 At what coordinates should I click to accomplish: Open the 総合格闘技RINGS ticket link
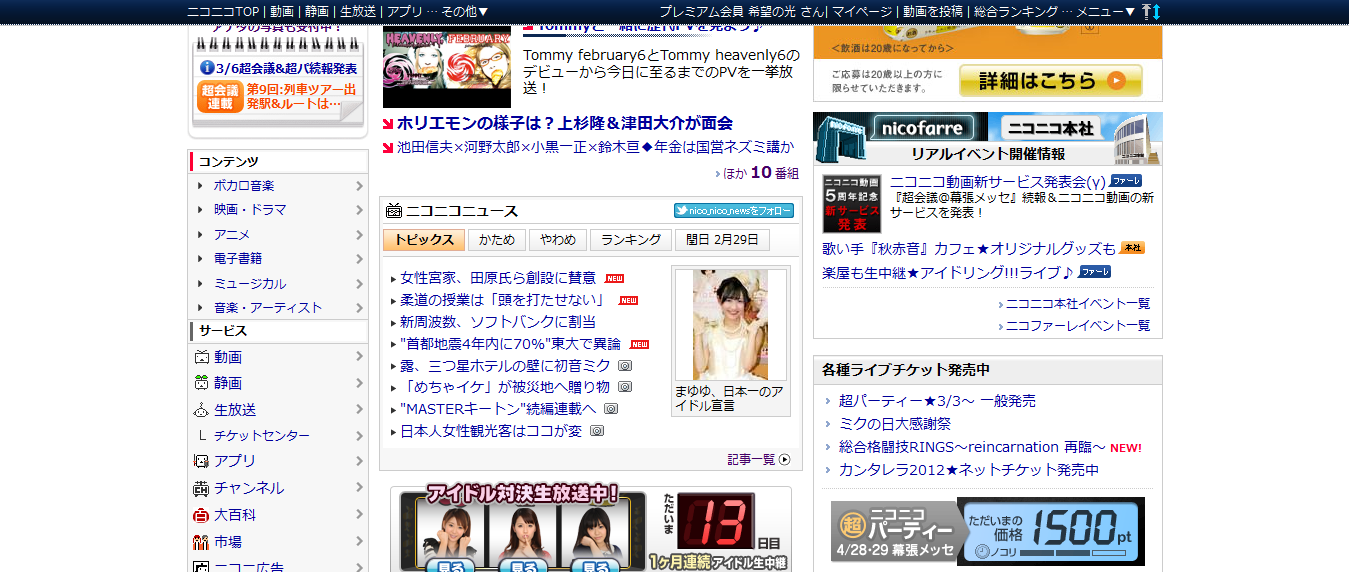pyautogui.click(x=972, y=447)
